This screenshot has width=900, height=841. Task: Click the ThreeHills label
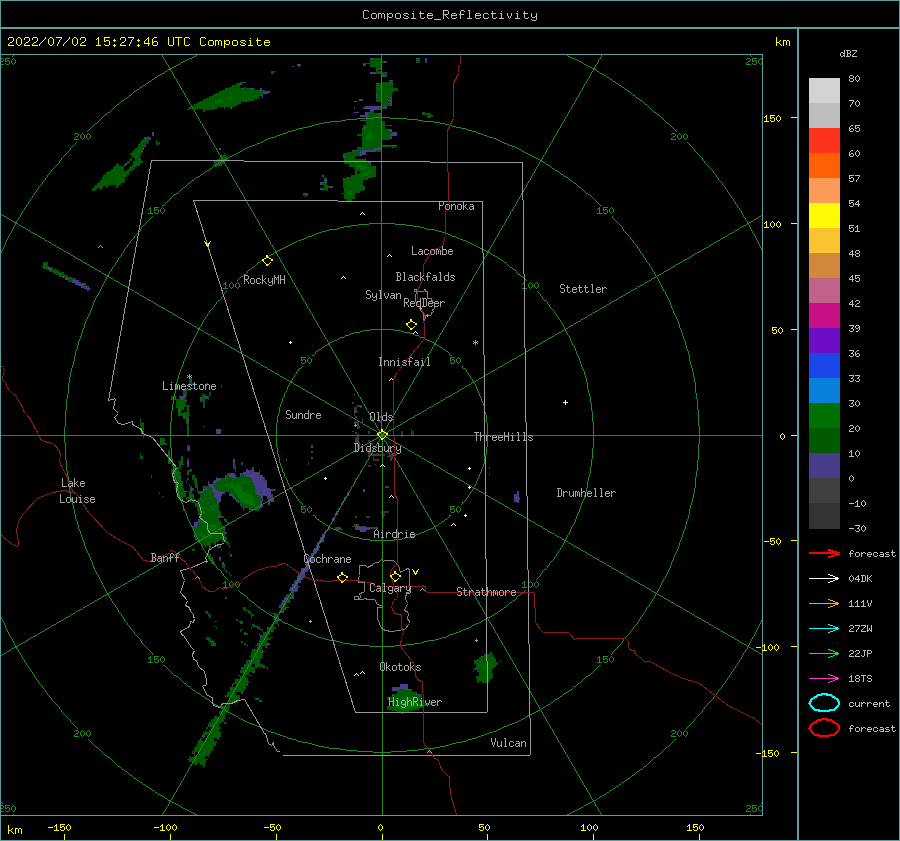pyautogui.click(x=503, y=437)
